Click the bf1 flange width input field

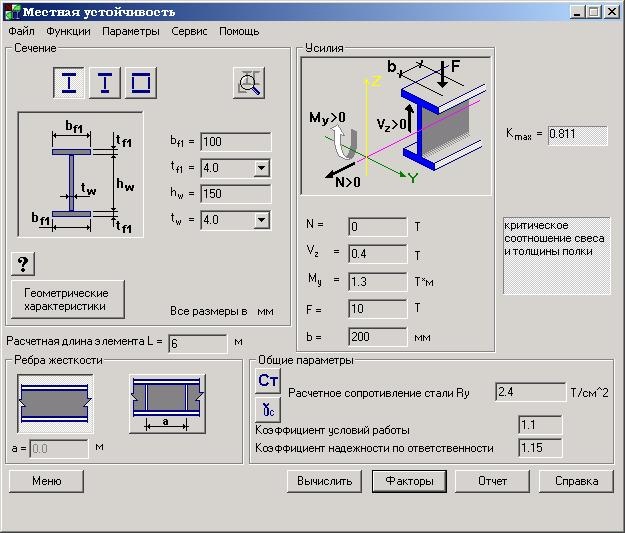[x=235, y=142]
